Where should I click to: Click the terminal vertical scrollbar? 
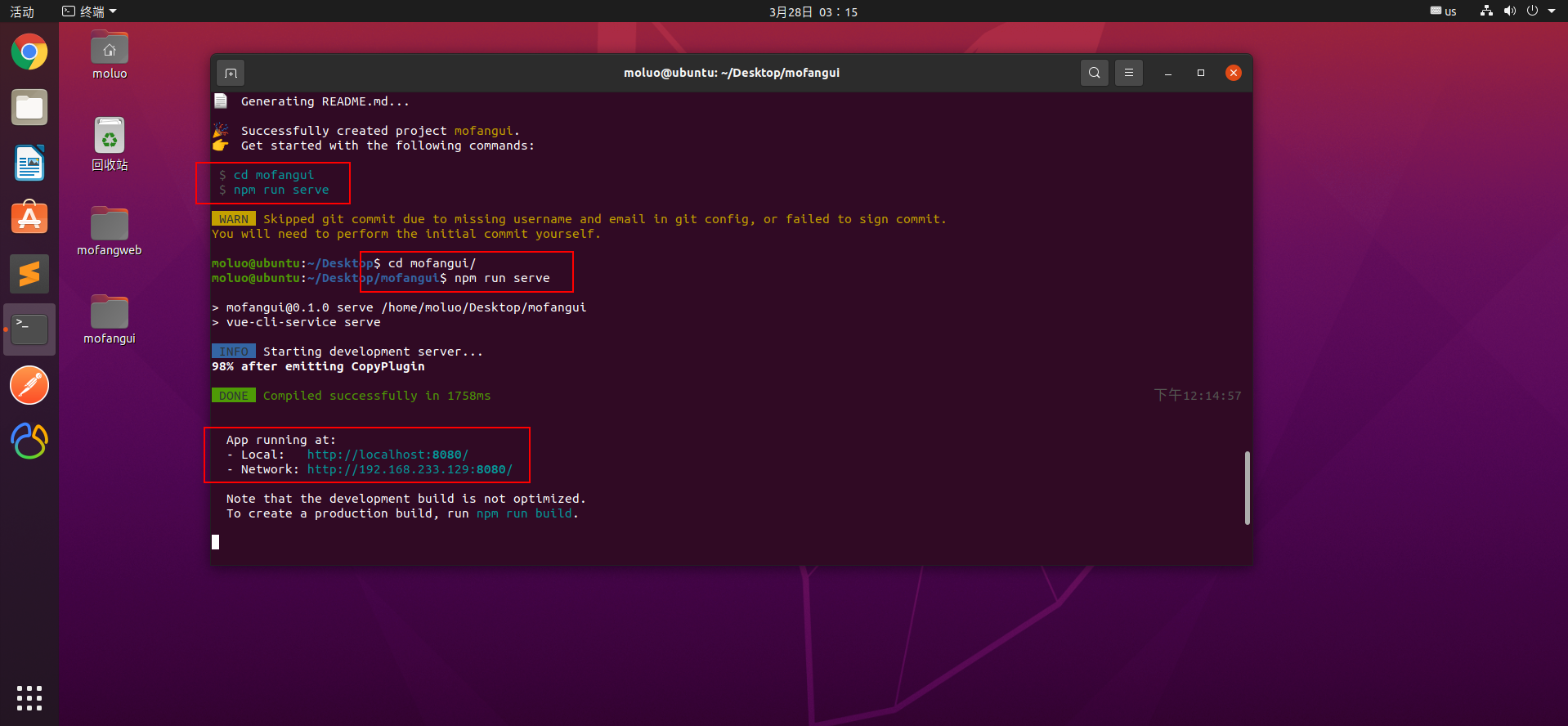coord(1247,487)
